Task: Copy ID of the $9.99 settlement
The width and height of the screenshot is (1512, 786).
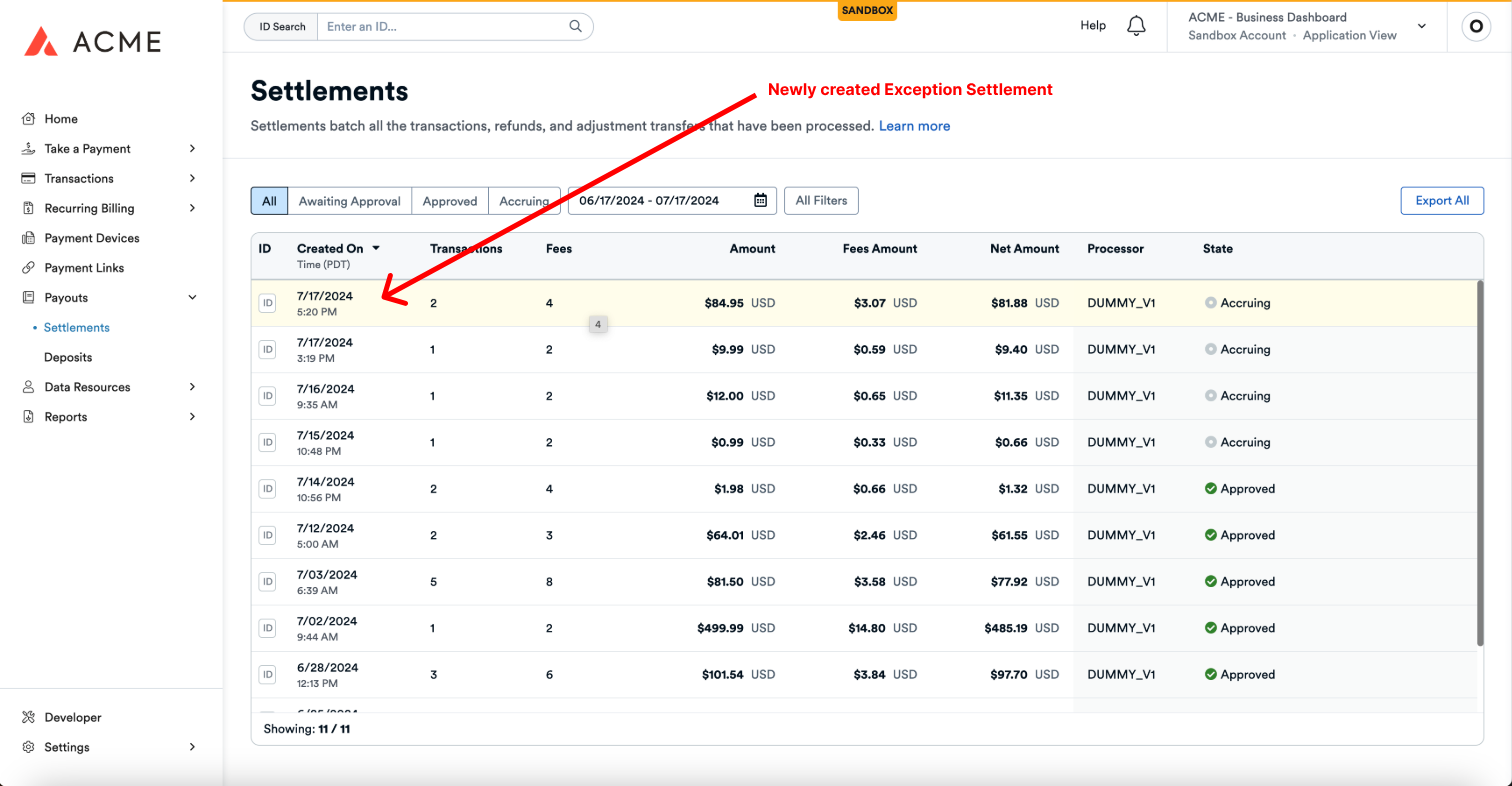Action: click(267, 349)
